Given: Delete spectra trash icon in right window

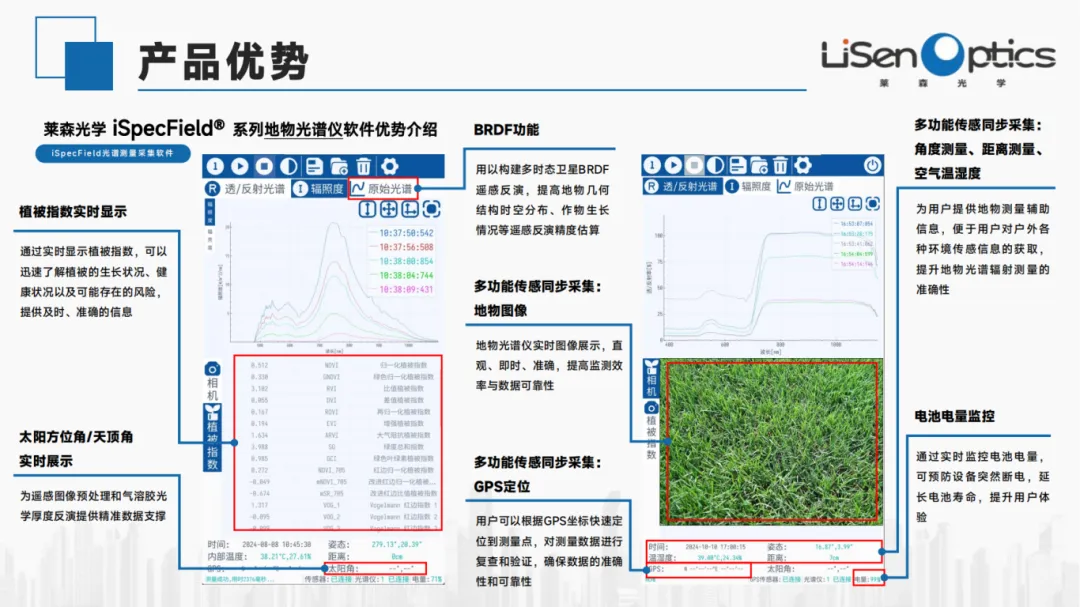Looking at the screenshot, I should tap(780, 165).
